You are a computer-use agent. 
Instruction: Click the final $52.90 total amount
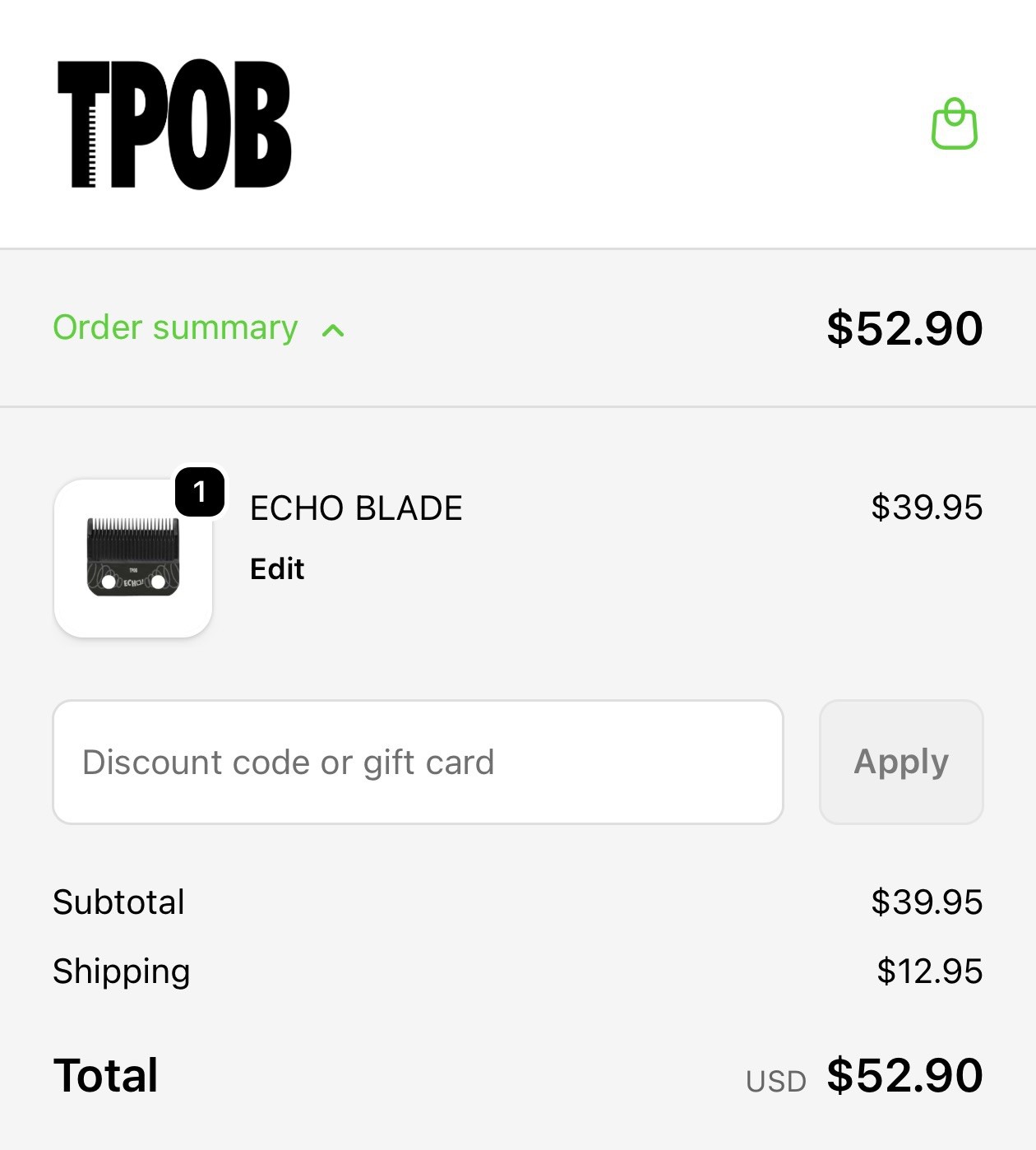(904, 1075)
